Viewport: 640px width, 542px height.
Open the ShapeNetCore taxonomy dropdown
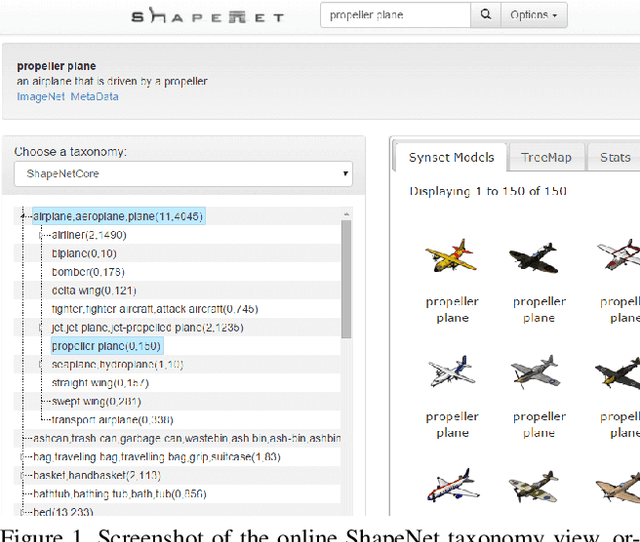click(x=183, y=174)
